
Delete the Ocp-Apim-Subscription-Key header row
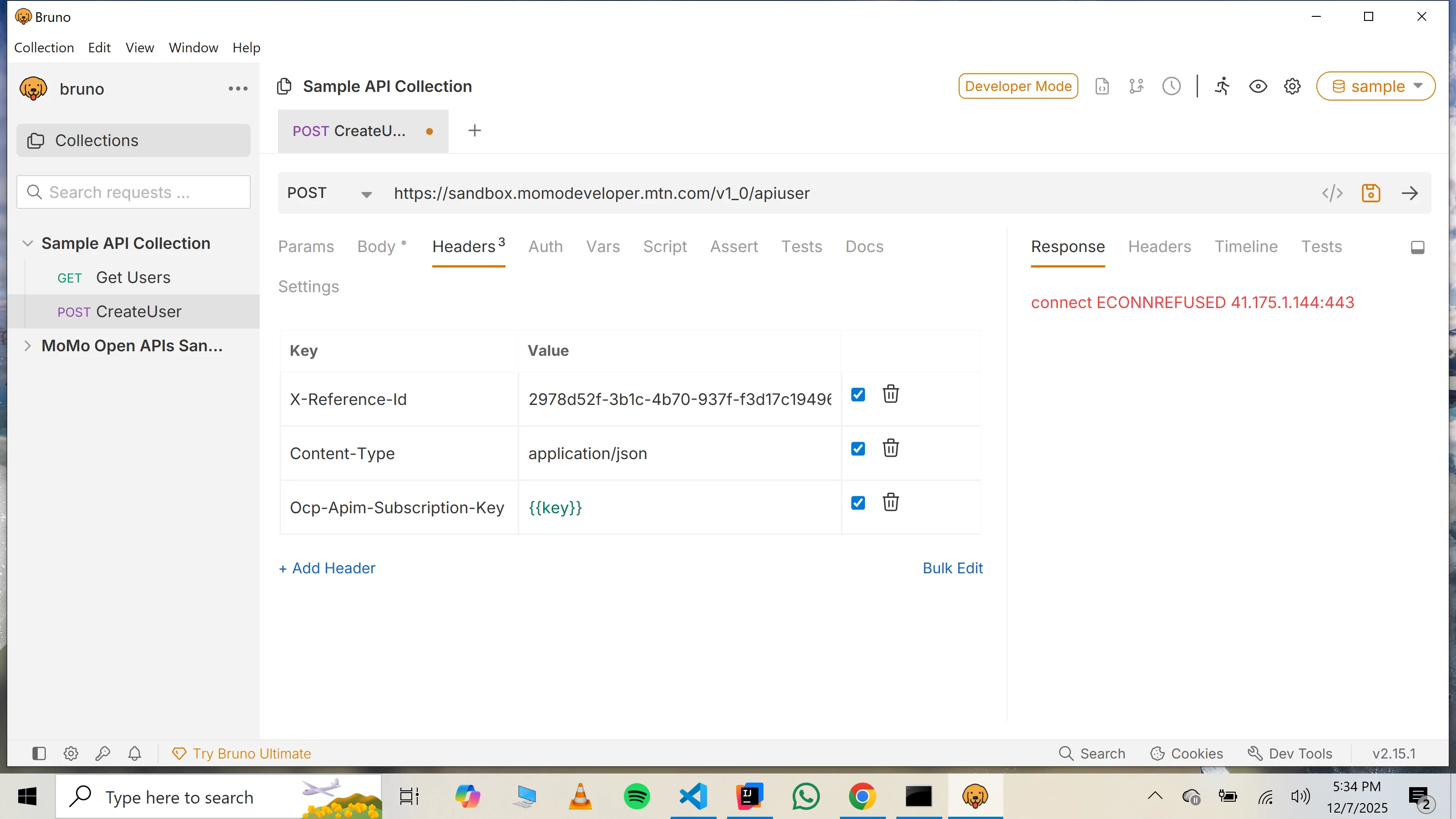click(x=890, y=502)
